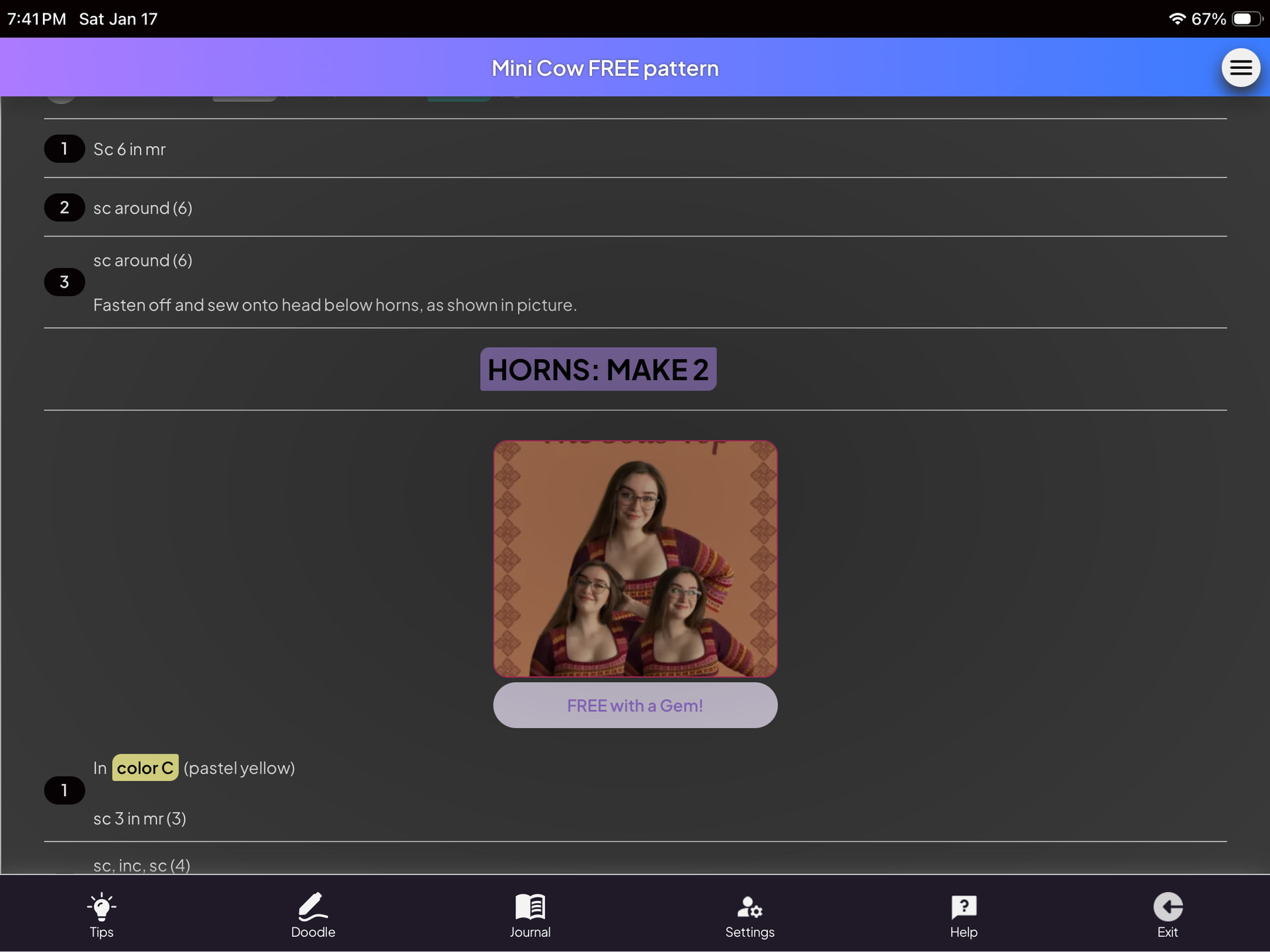The image size is (1270, 952).
Task: Tap the battery indicator in status bar
Action: (1246, 19)
